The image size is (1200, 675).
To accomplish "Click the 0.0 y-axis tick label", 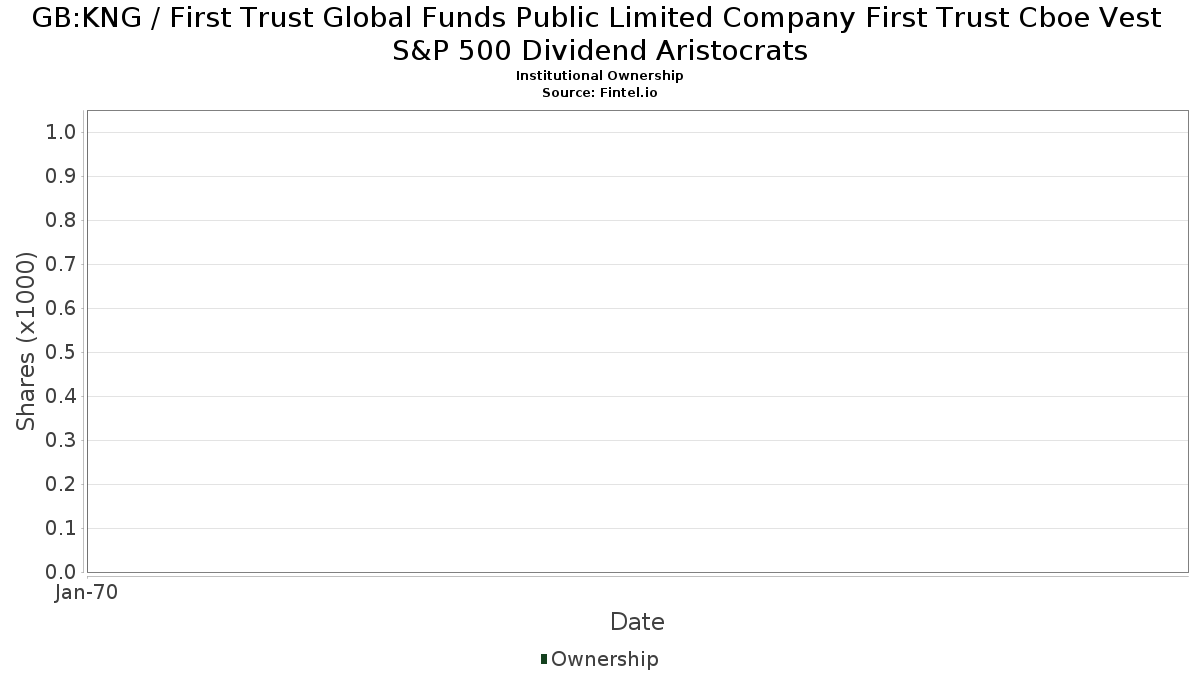I will 61,572.
